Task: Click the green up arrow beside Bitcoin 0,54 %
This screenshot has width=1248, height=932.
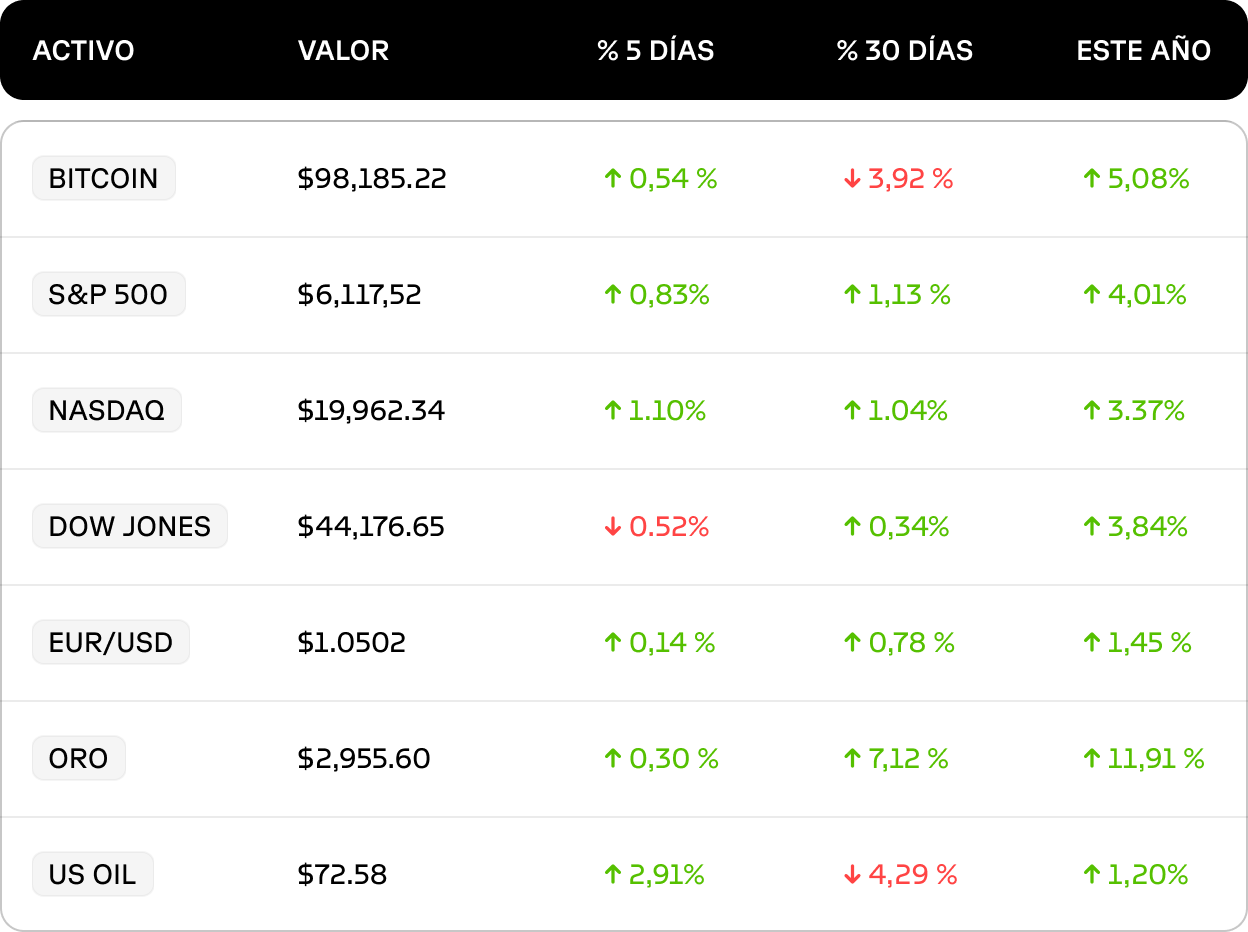Action: [x=612, y=179]
